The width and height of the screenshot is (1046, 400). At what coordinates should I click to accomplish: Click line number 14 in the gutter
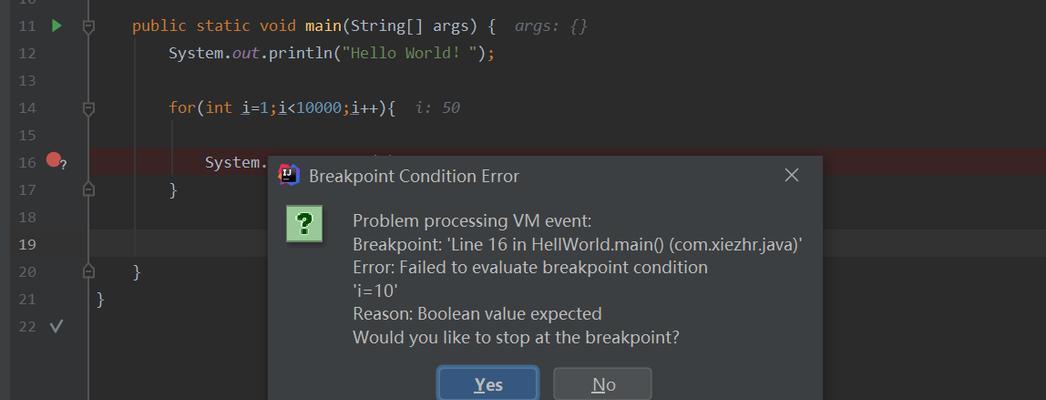pos(27,108)
